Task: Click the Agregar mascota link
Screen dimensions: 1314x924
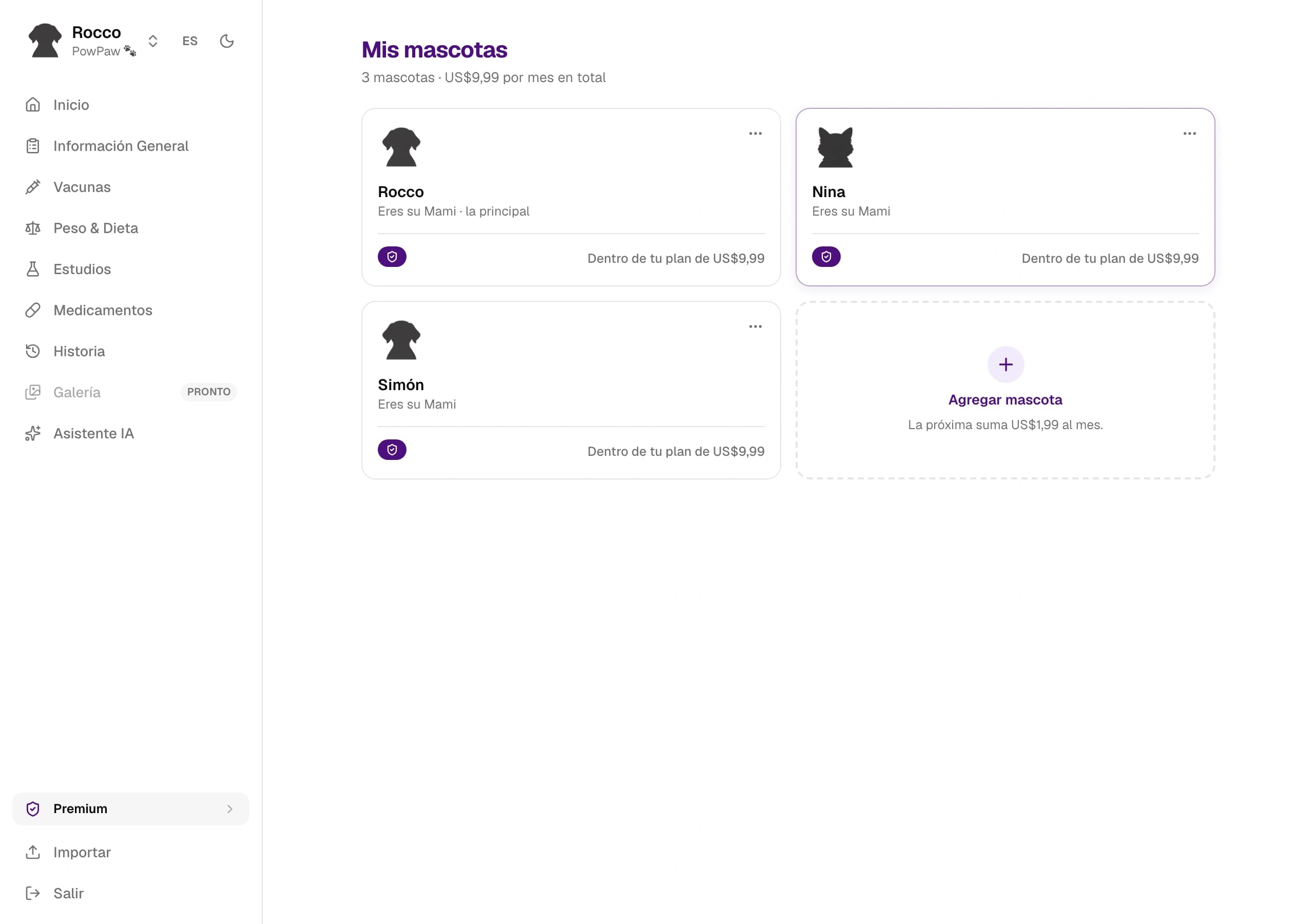Action: tap(1006, 399)
